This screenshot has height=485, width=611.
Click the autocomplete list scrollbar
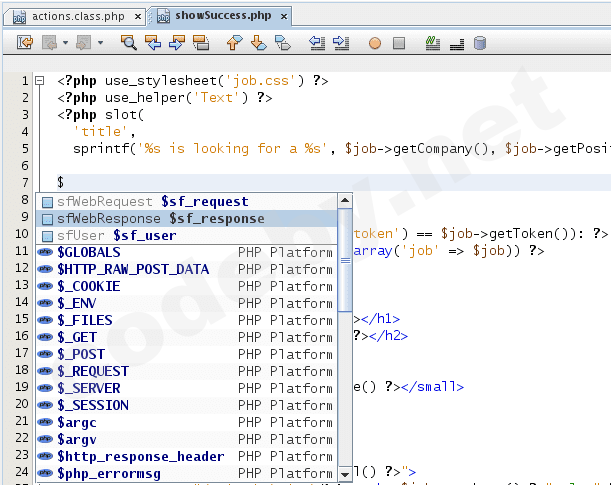coord(344,260)
